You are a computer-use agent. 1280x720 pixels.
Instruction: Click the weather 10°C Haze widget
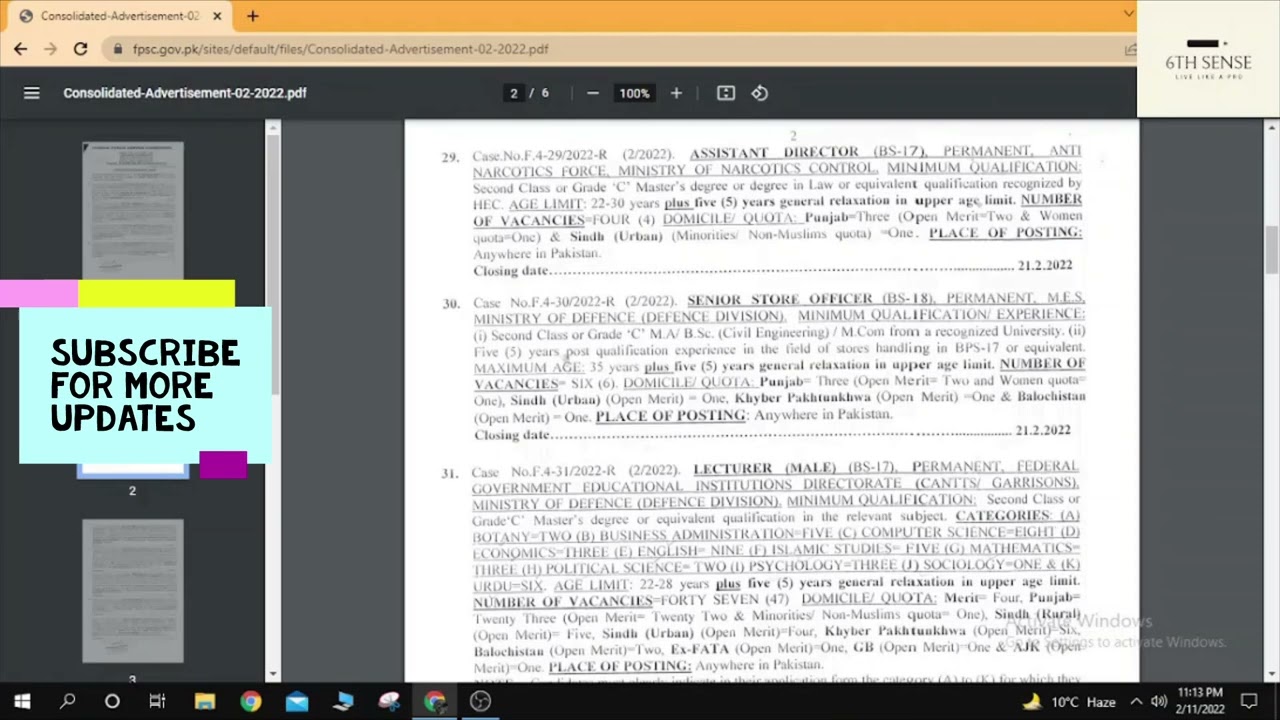1068,702
